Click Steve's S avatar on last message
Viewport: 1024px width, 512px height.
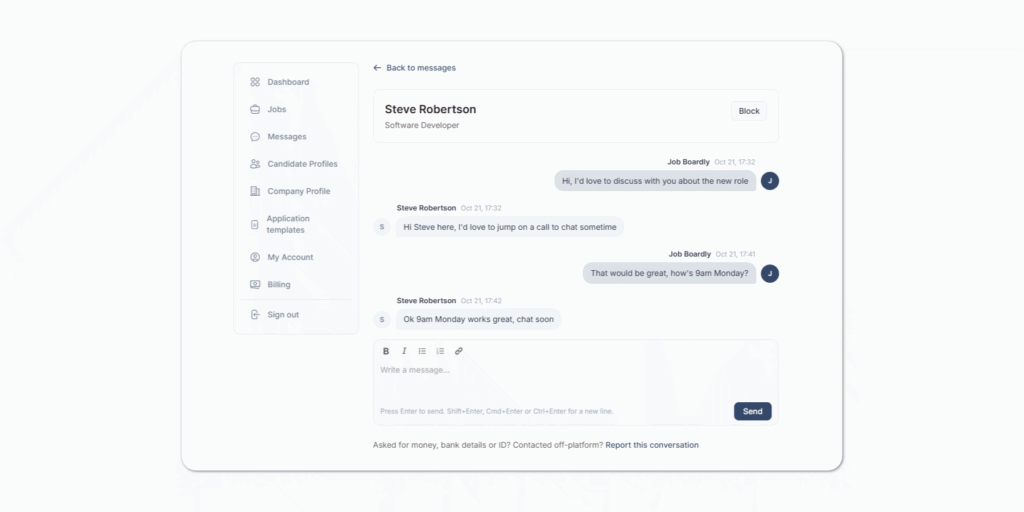coord(382,319)
